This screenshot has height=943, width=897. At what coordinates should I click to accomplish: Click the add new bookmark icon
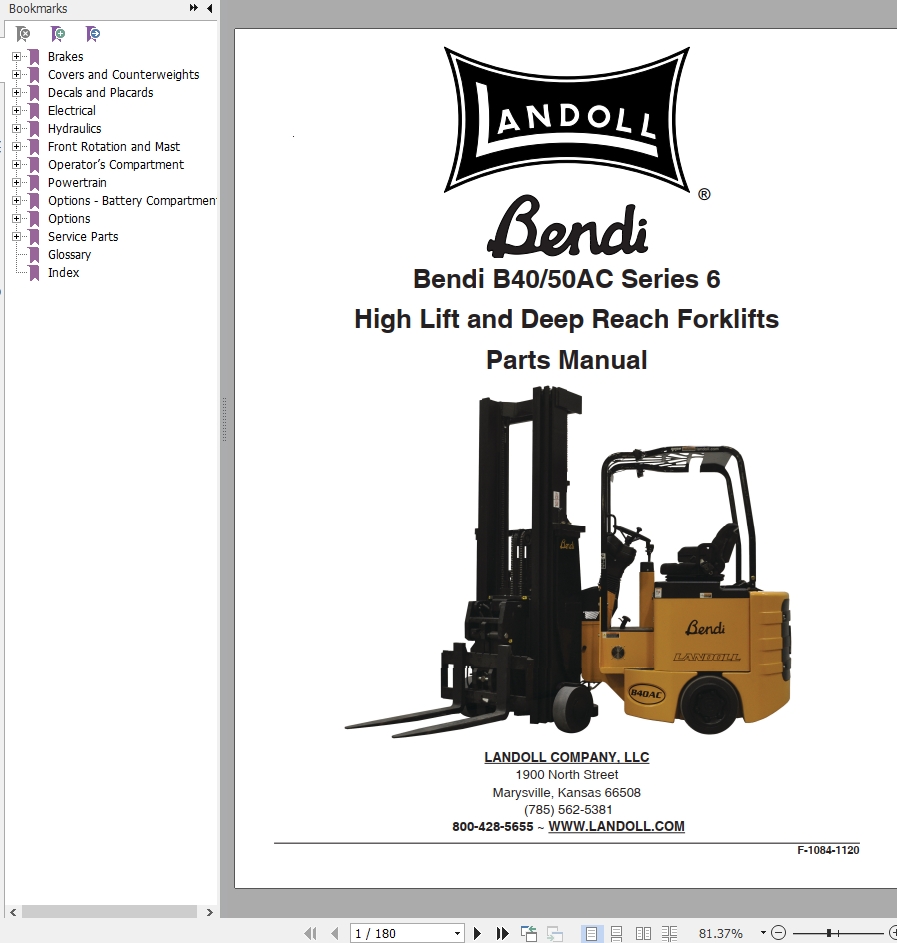pos(58,34)
